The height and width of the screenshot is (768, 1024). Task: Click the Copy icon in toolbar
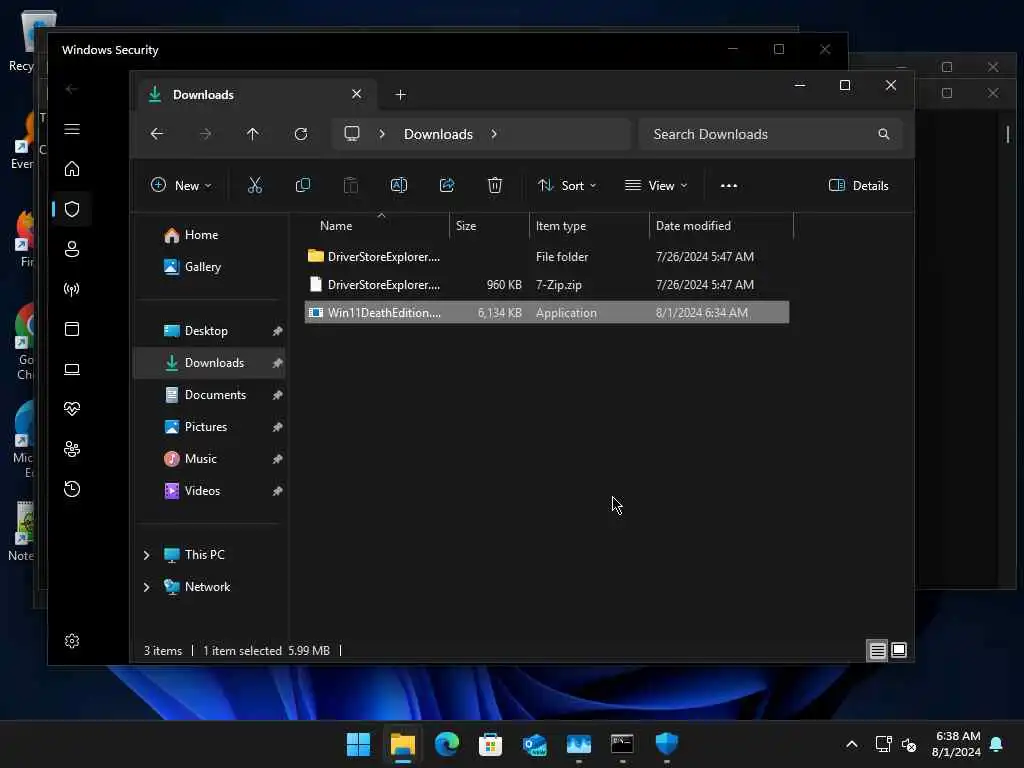coord(302,185)
